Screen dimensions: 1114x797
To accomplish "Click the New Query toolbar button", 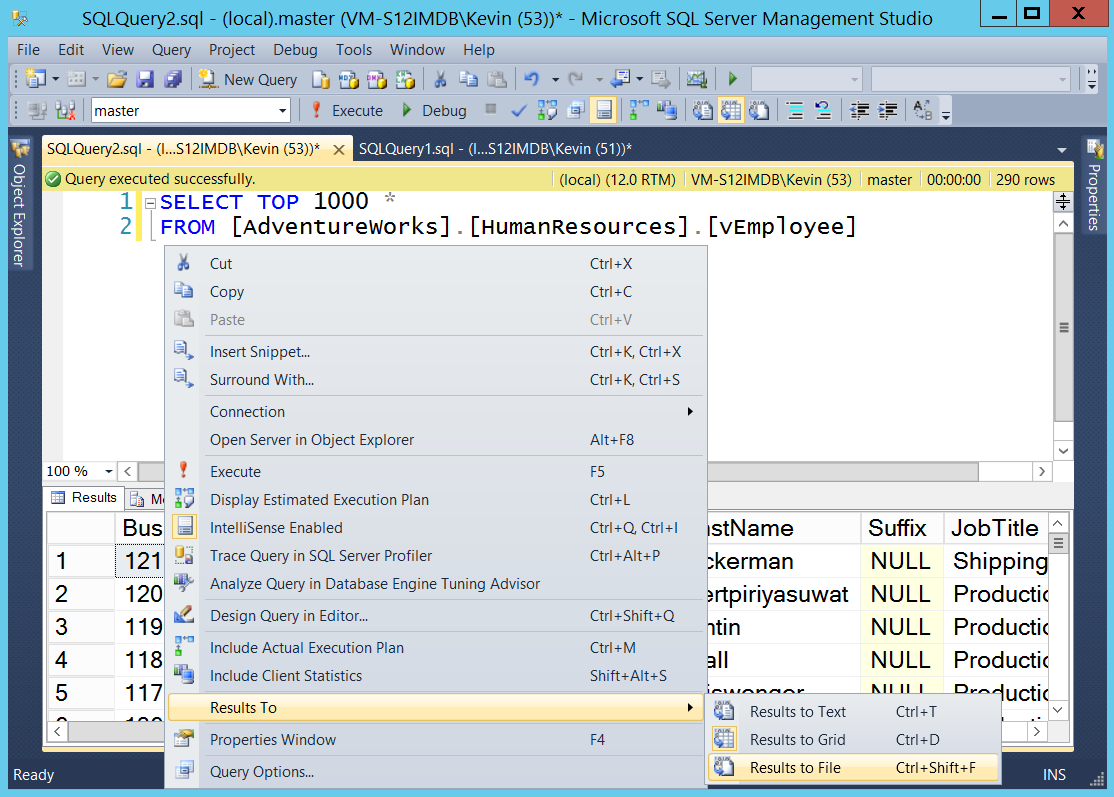I will click(x=248, y=80).
